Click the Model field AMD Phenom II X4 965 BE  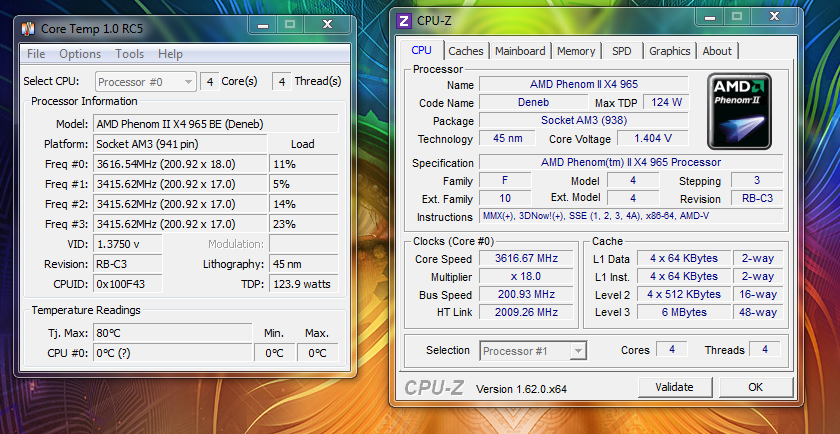(x=215, y=124)
